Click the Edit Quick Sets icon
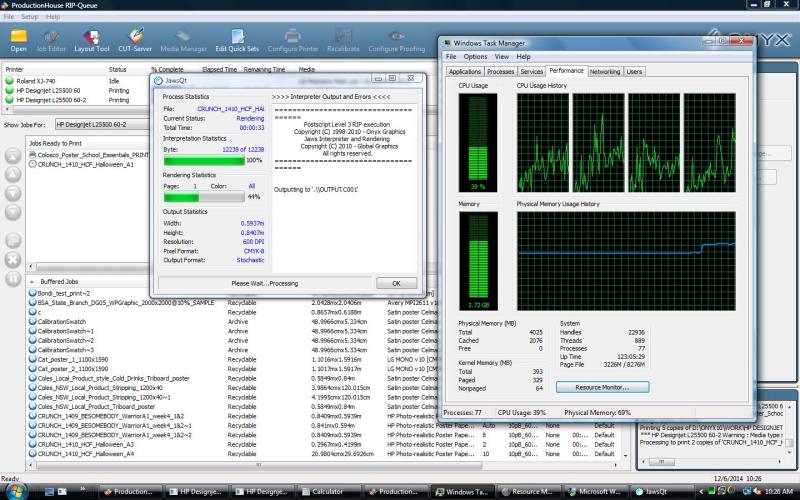The width and height of the screenshot is (800, 500). point(237,40)
